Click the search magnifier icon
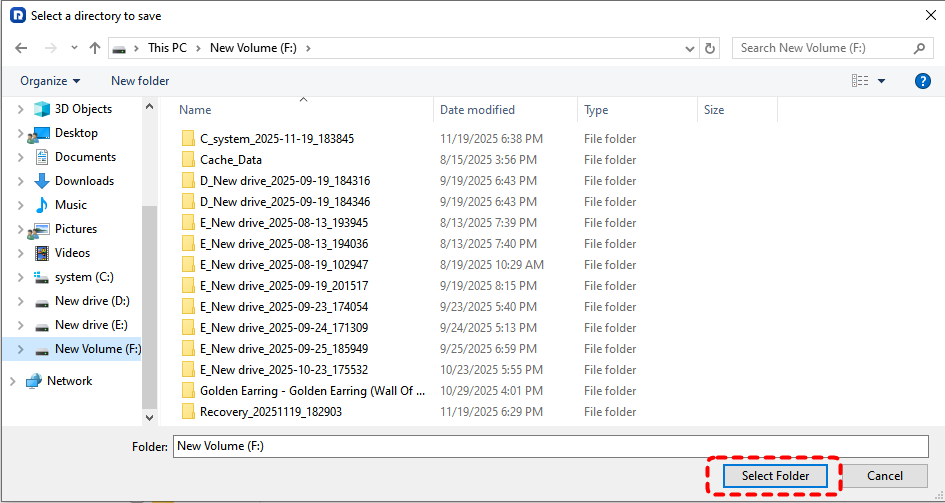This screenshot has width=945, height=503. pos(919,48)
